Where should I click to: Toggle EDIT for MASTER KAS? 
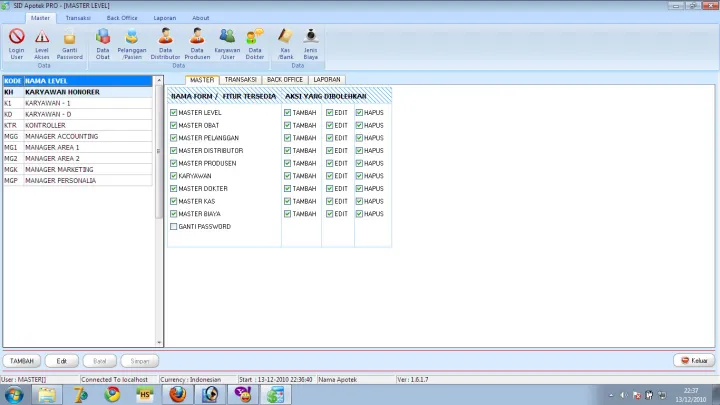coord(330,201)
